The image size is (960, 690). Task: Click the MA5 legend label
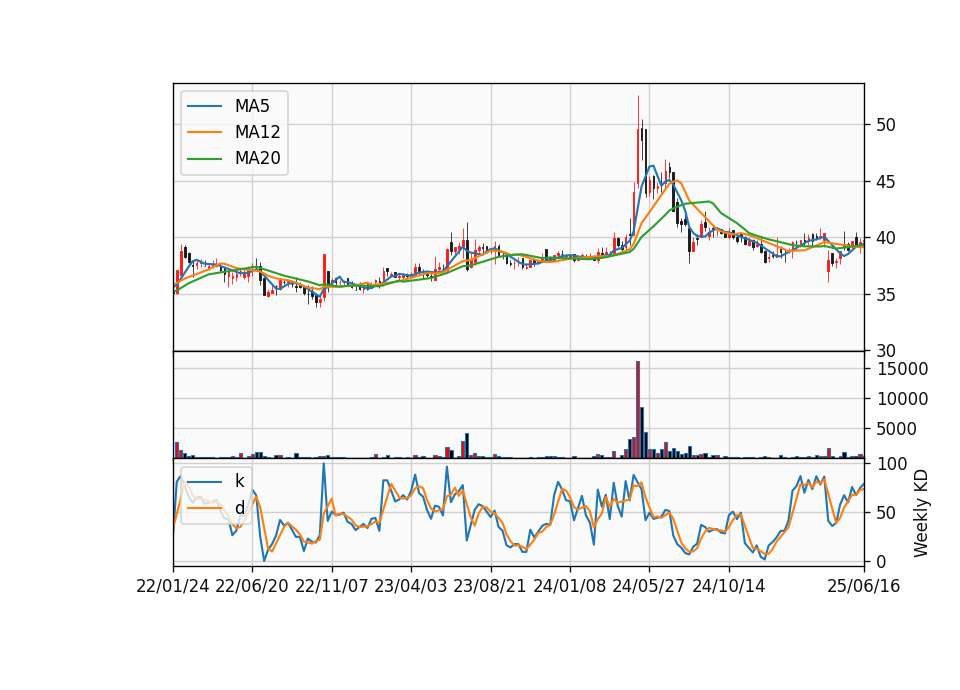252,106
